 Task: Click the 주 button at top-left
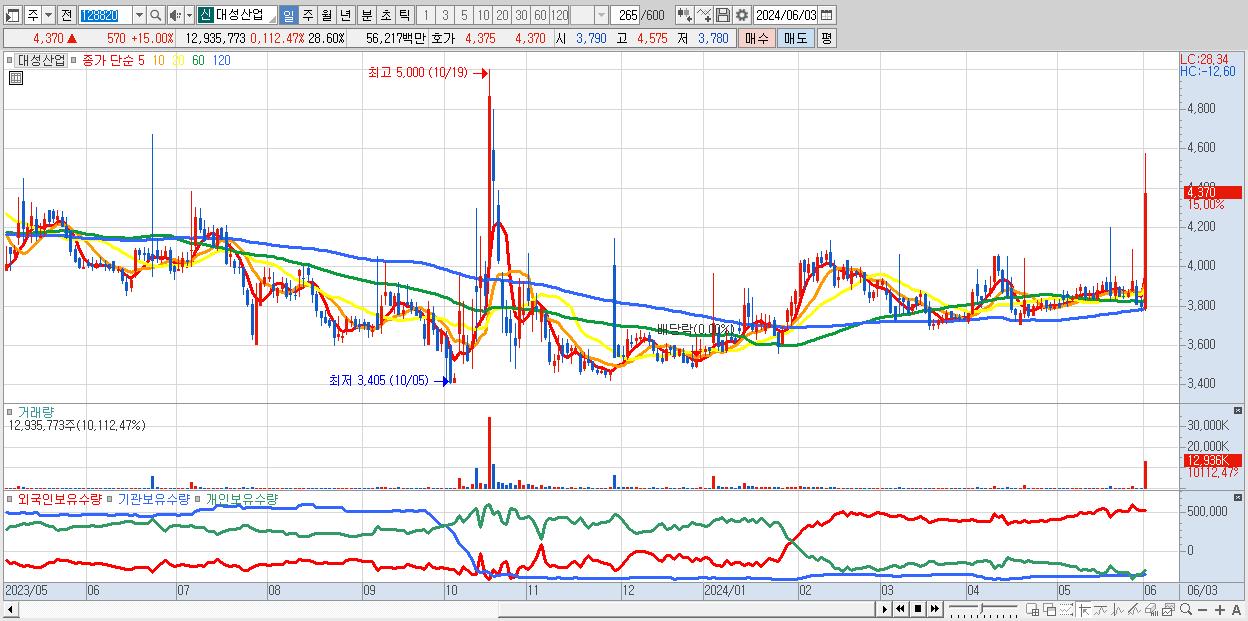coord(32,15)
